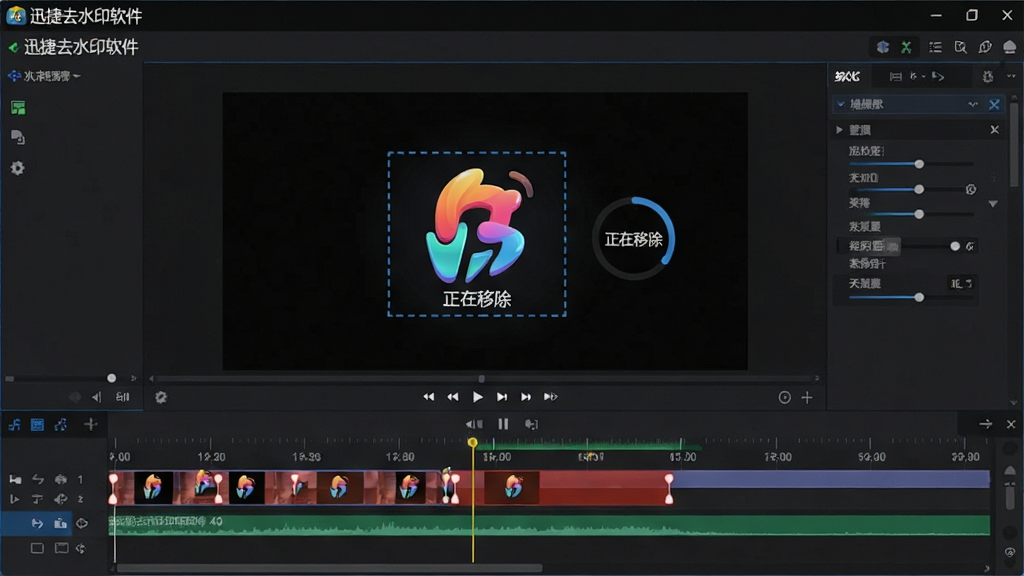1024x576 pixels.
Task: Toggle the eye icon on the audio track
Action: point(82,523)
